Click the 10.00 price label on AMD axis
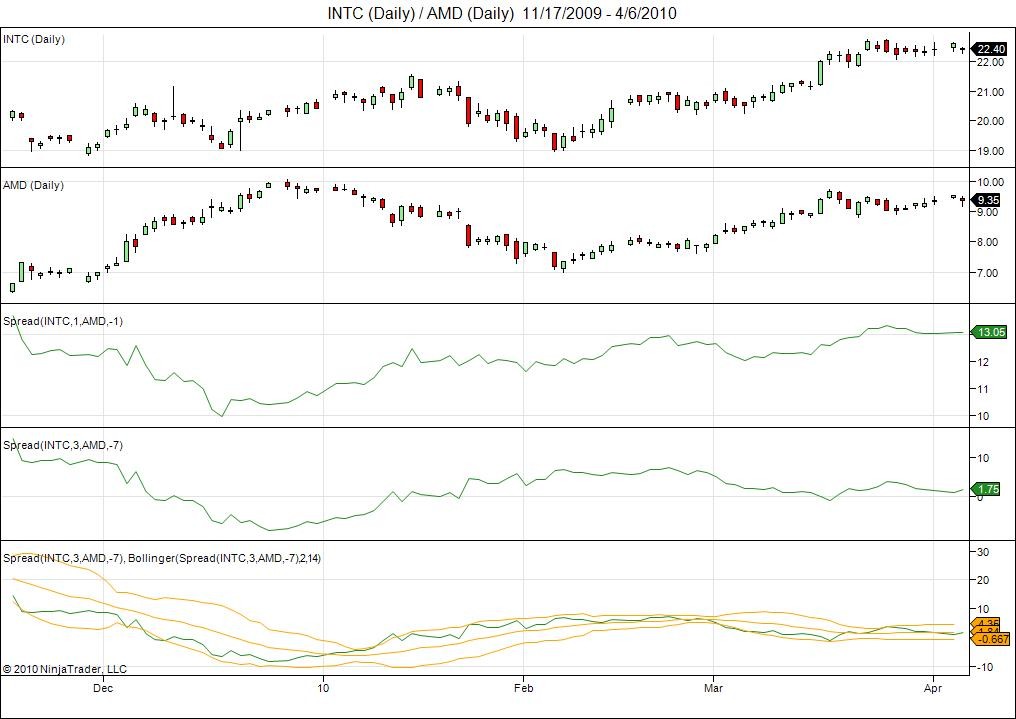1016x719 pixels. point(991,181)
